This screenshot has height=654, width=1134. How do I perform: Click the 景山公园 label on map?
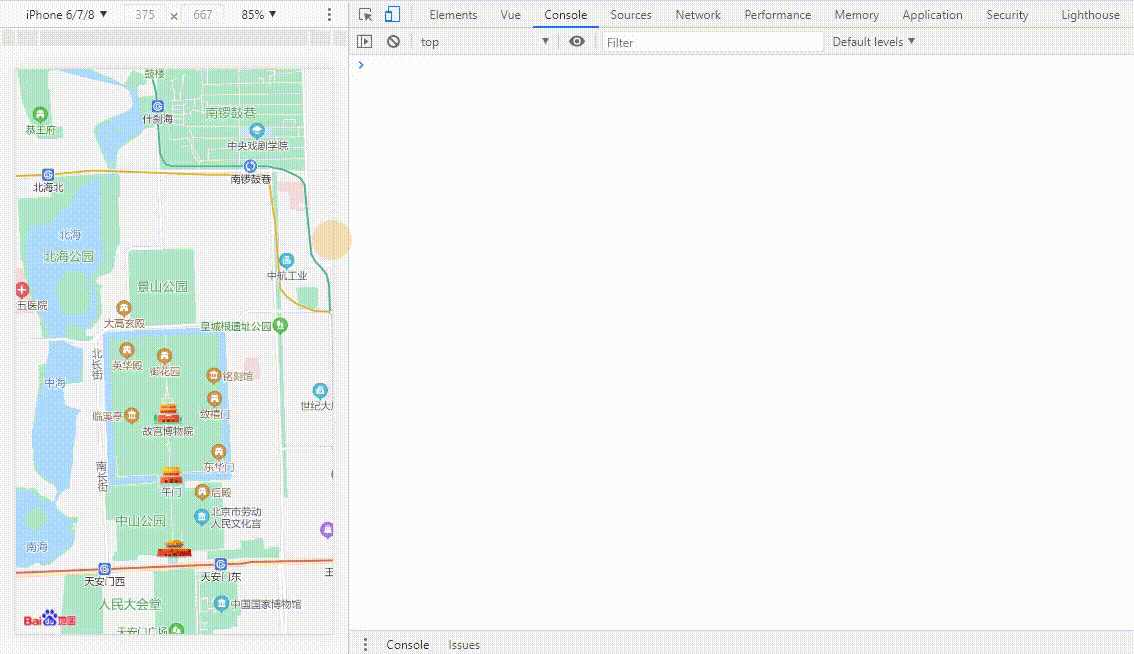163,286
